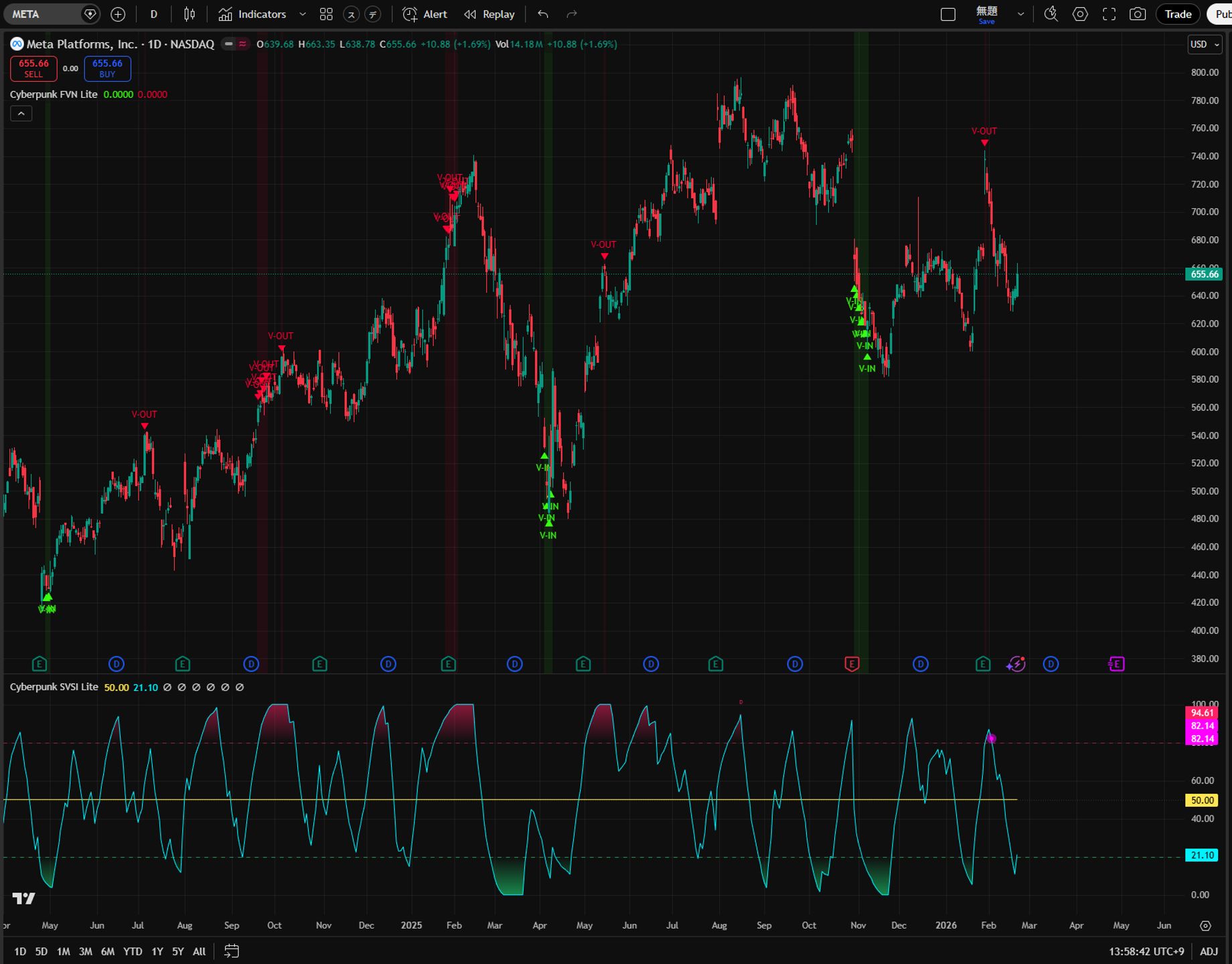
Task: Click the red earnings E marker near November
Action: (852, 664)
